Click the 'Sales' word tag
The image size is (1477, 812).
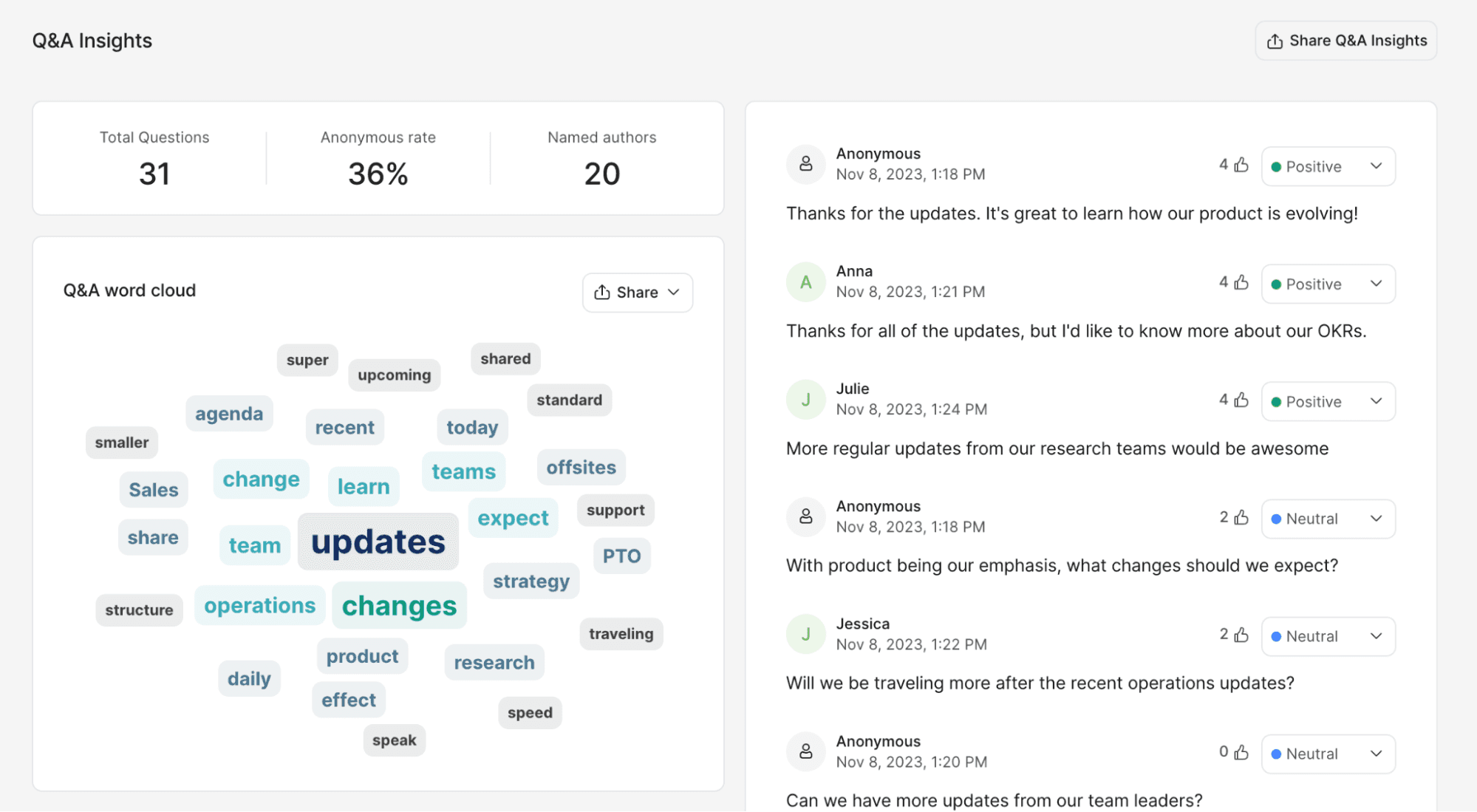pyautogui.click(x=154, y=489)
